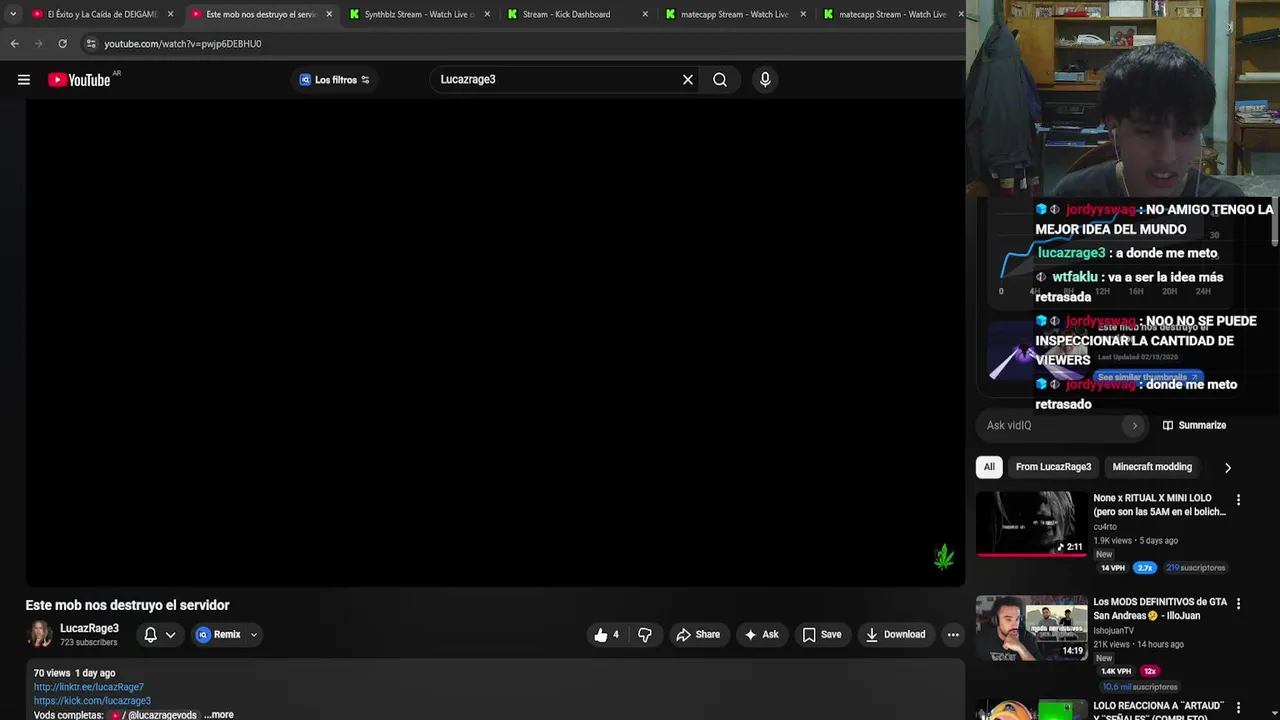Close the Synthblz Stream tab
Image resolution: width=1280 pixels, height=720 pixels.
[487, 14]
